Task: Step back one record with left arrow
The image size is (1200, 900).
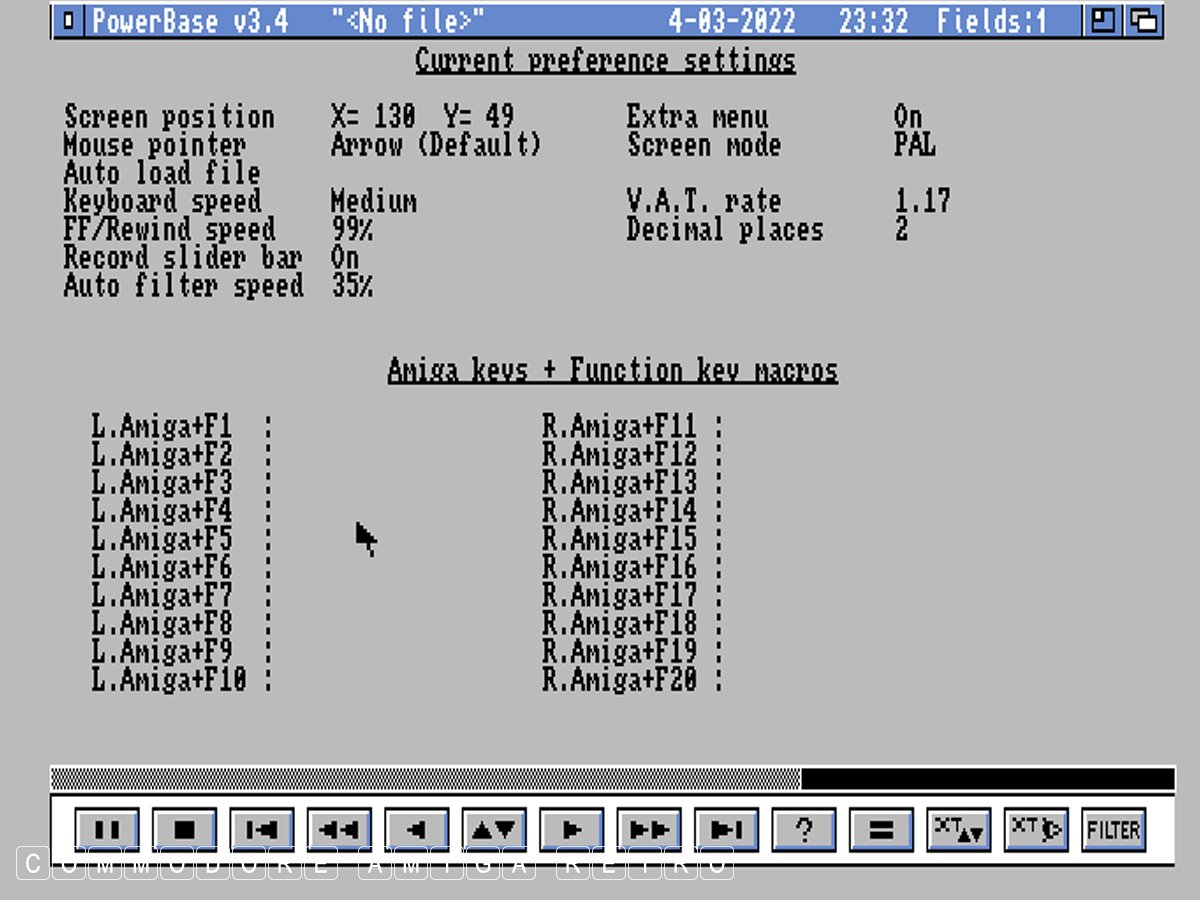Action: click(x=417, y=829)
